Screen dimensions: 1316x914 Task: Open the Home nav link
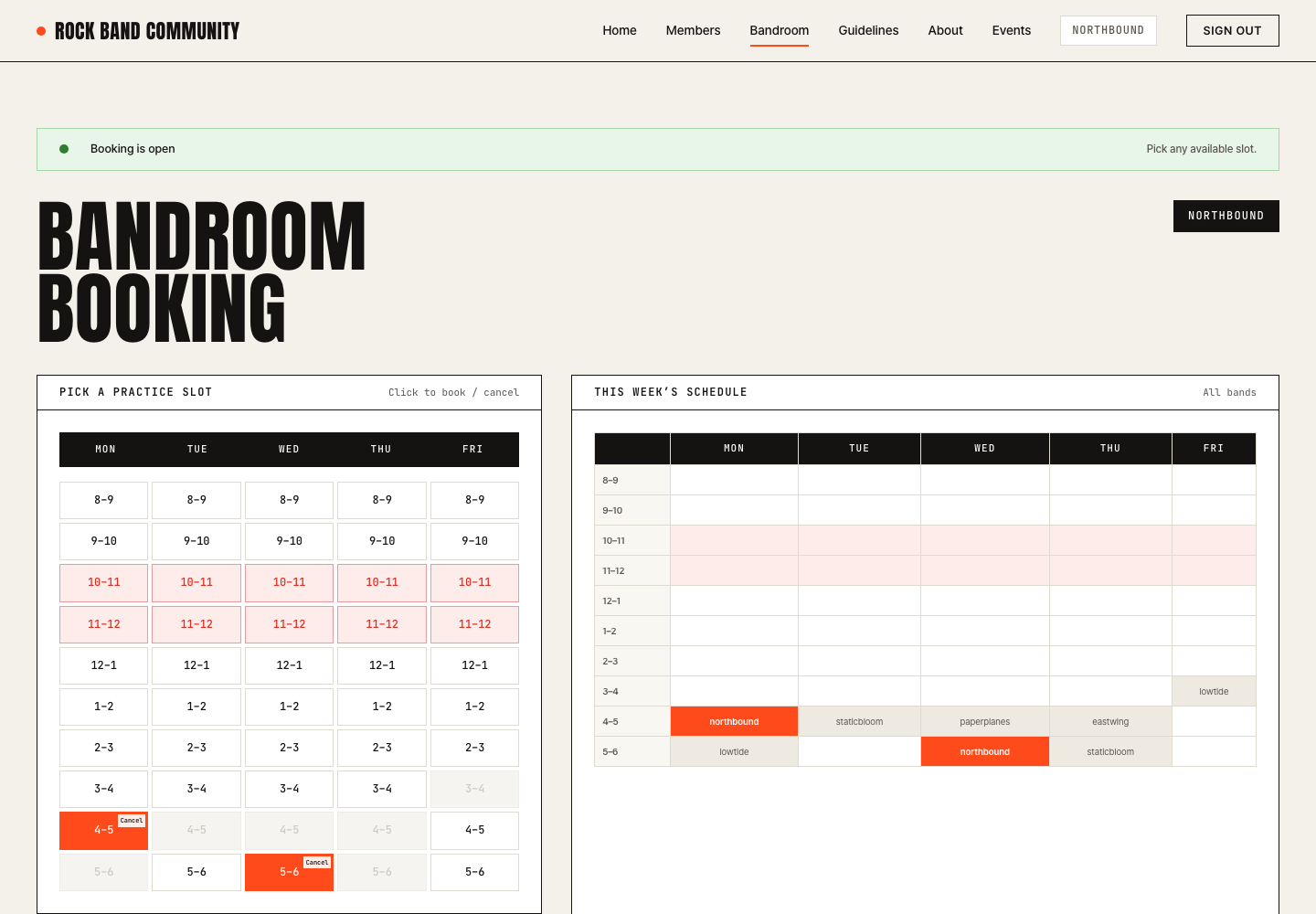(x=620, y=30)
